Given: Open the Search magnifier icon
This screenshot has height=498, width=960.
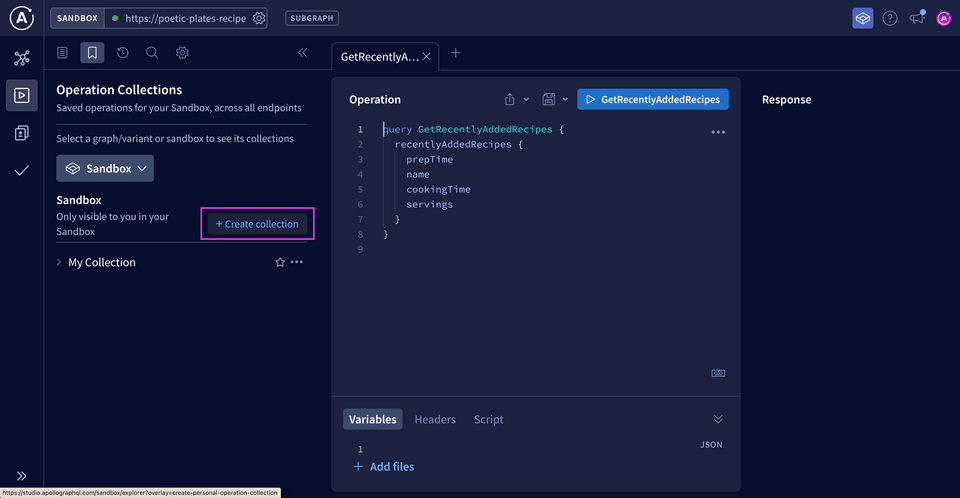Looking at the screenshot, I should [x=152, y=53].
